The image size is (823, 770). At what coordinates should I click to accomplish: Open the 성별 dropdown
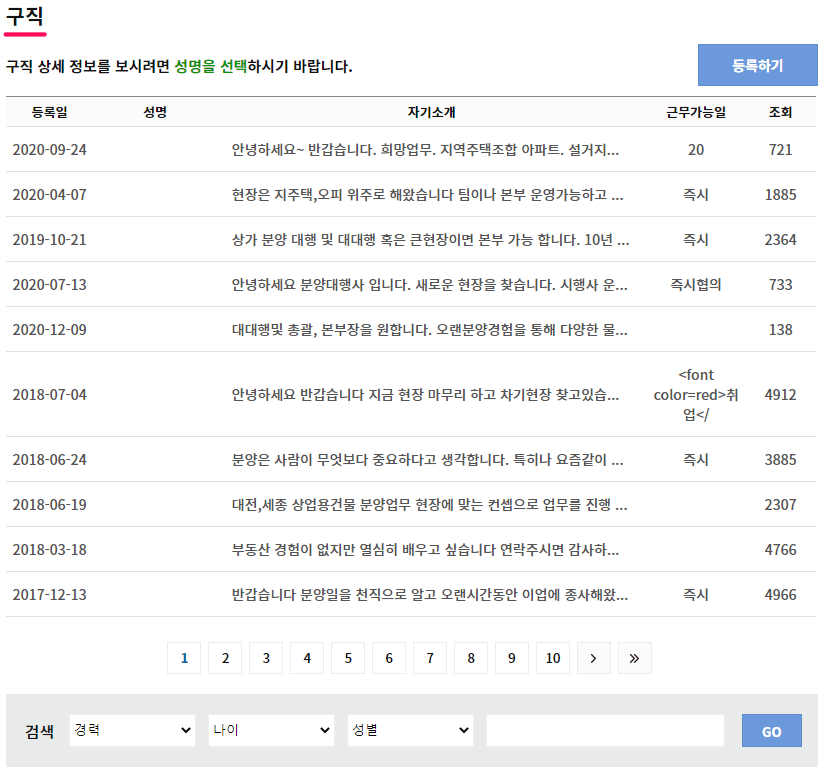tap(410, 730)
